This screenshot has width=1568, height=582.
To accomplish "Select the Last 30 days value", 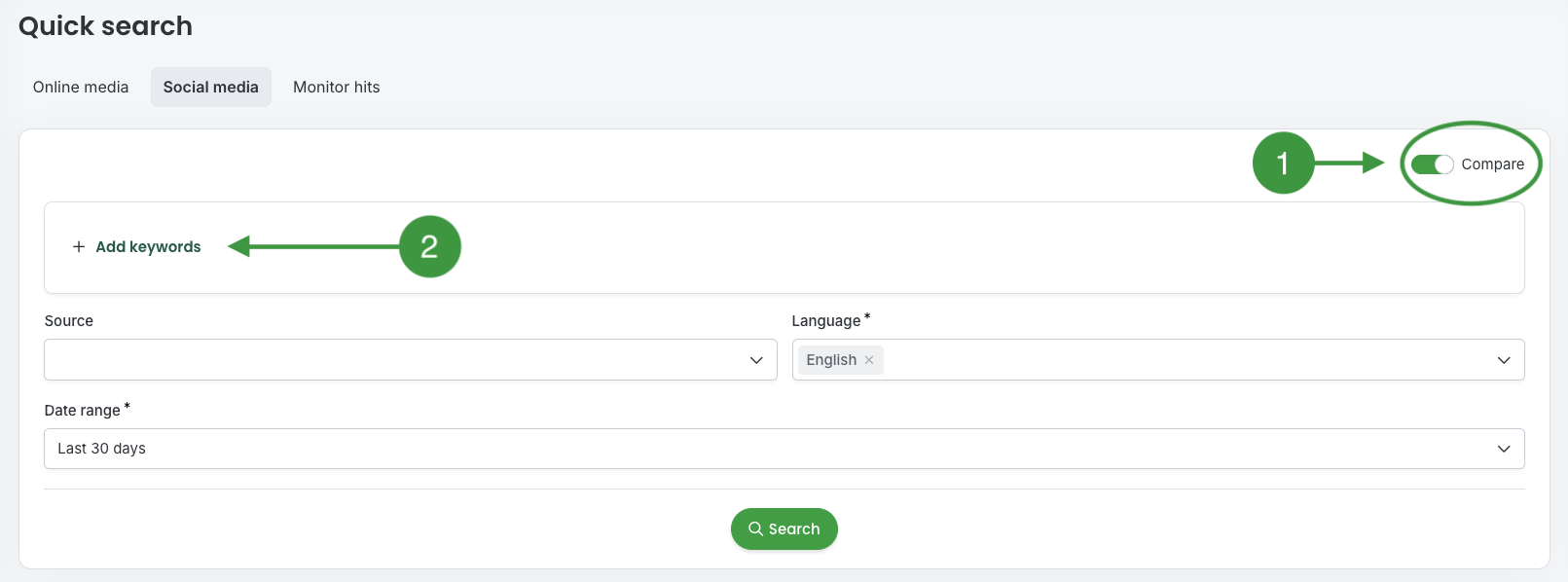I will [102, 449].
